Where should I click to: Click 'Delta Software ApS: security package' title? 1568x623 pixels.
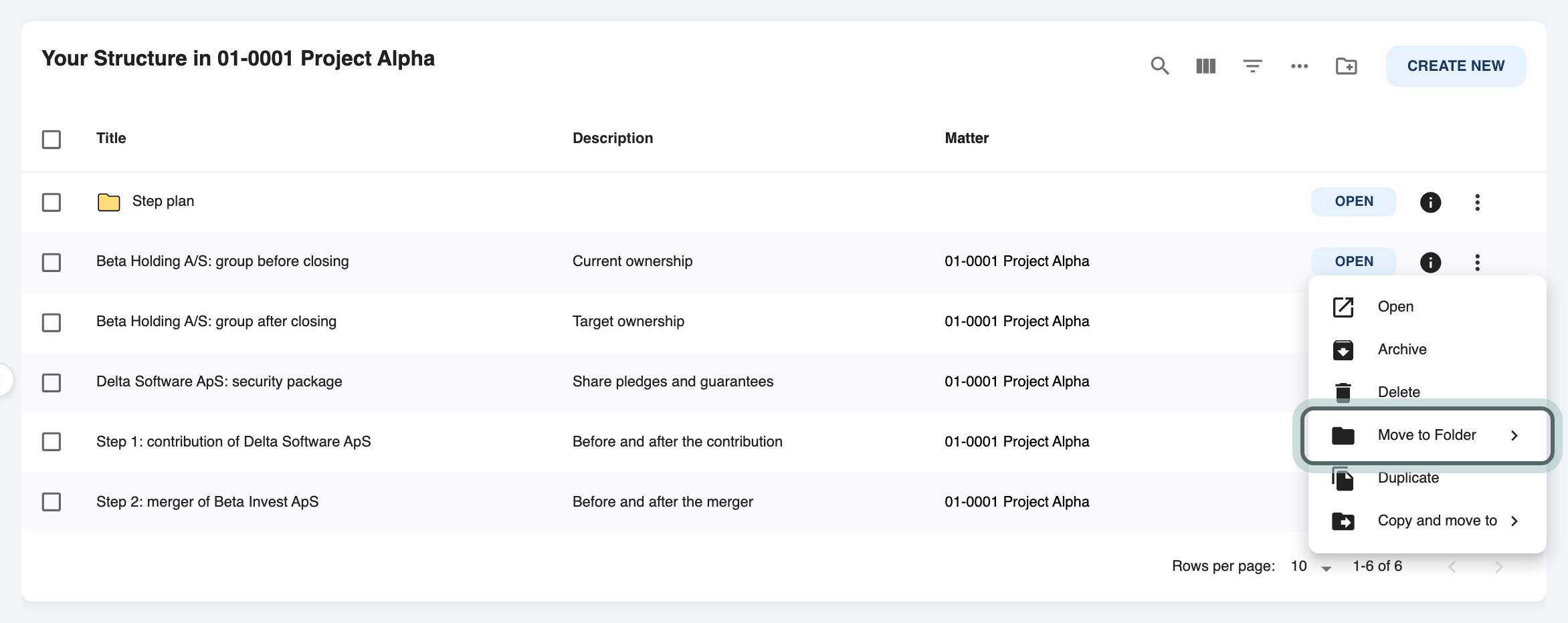pyautogui.click(x=219, y=382)
